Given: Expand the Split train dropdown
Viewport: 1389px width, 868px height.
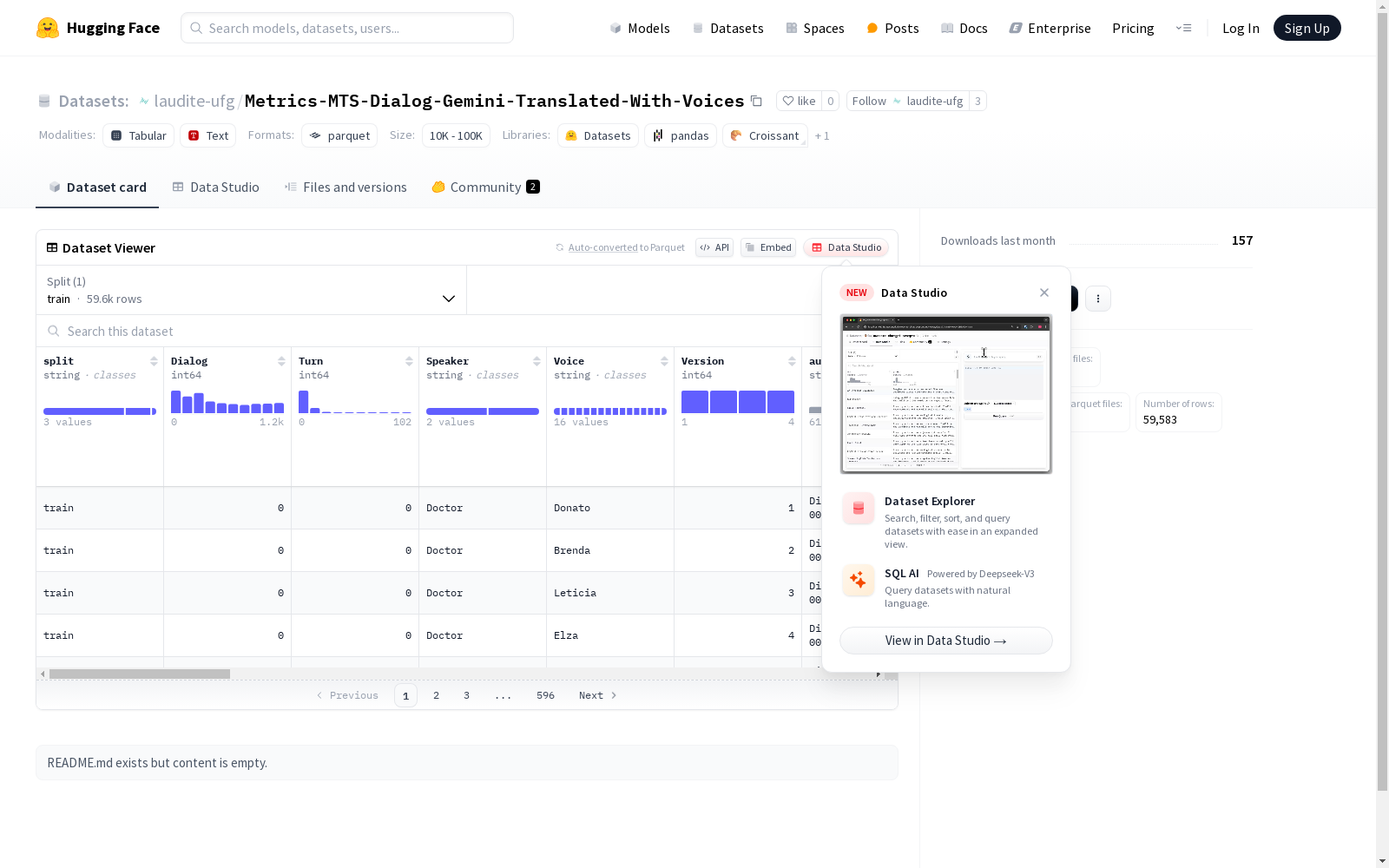Looking at the screenshot, I should coord(252,290).
